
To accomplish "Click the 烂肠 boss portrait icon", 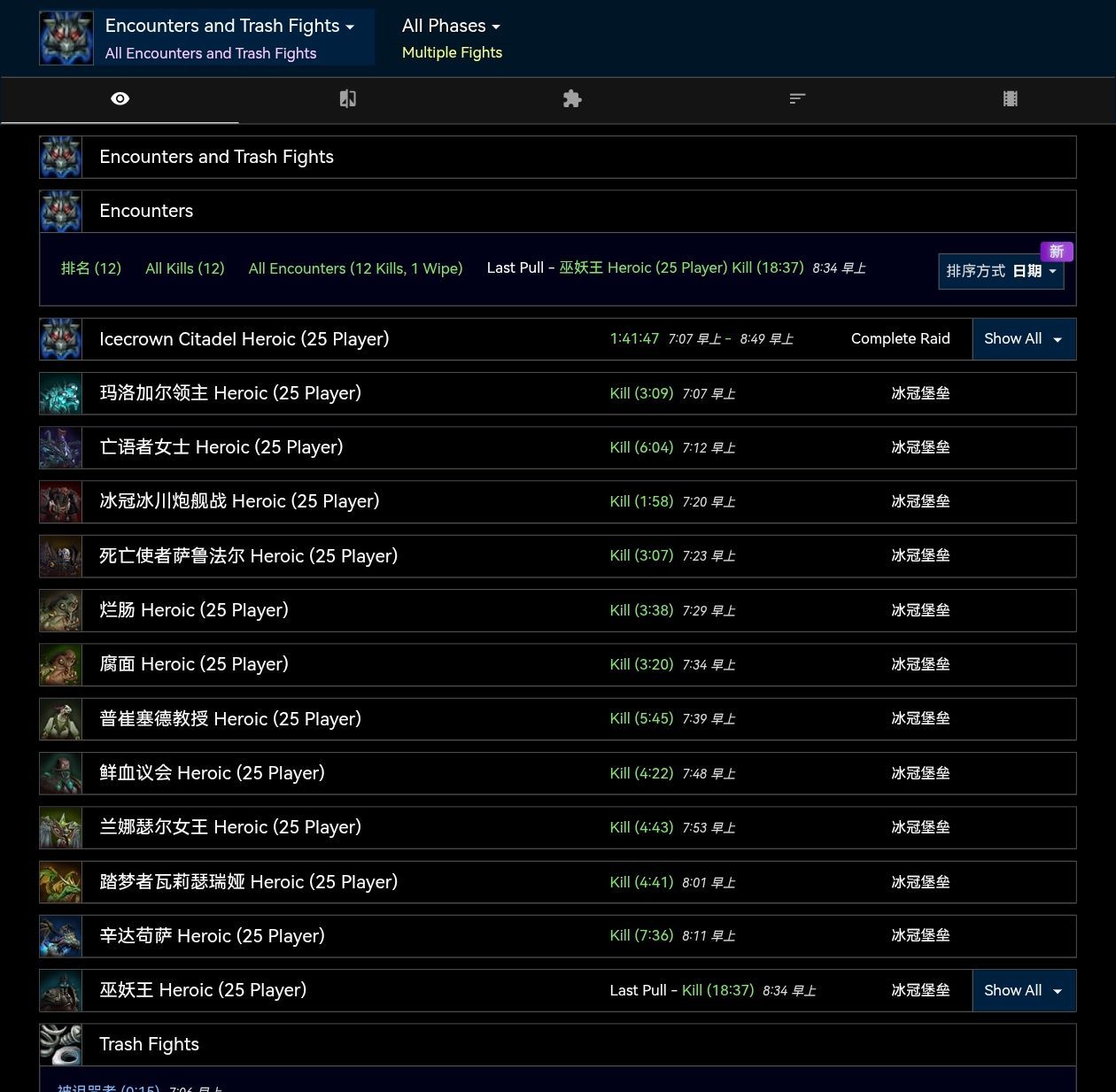I will (61, 611).
